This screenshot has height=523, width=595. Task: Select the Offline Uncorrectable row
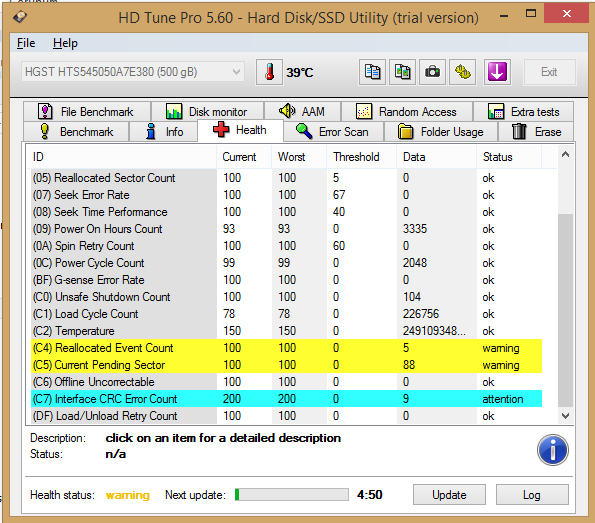coord(286,382)
